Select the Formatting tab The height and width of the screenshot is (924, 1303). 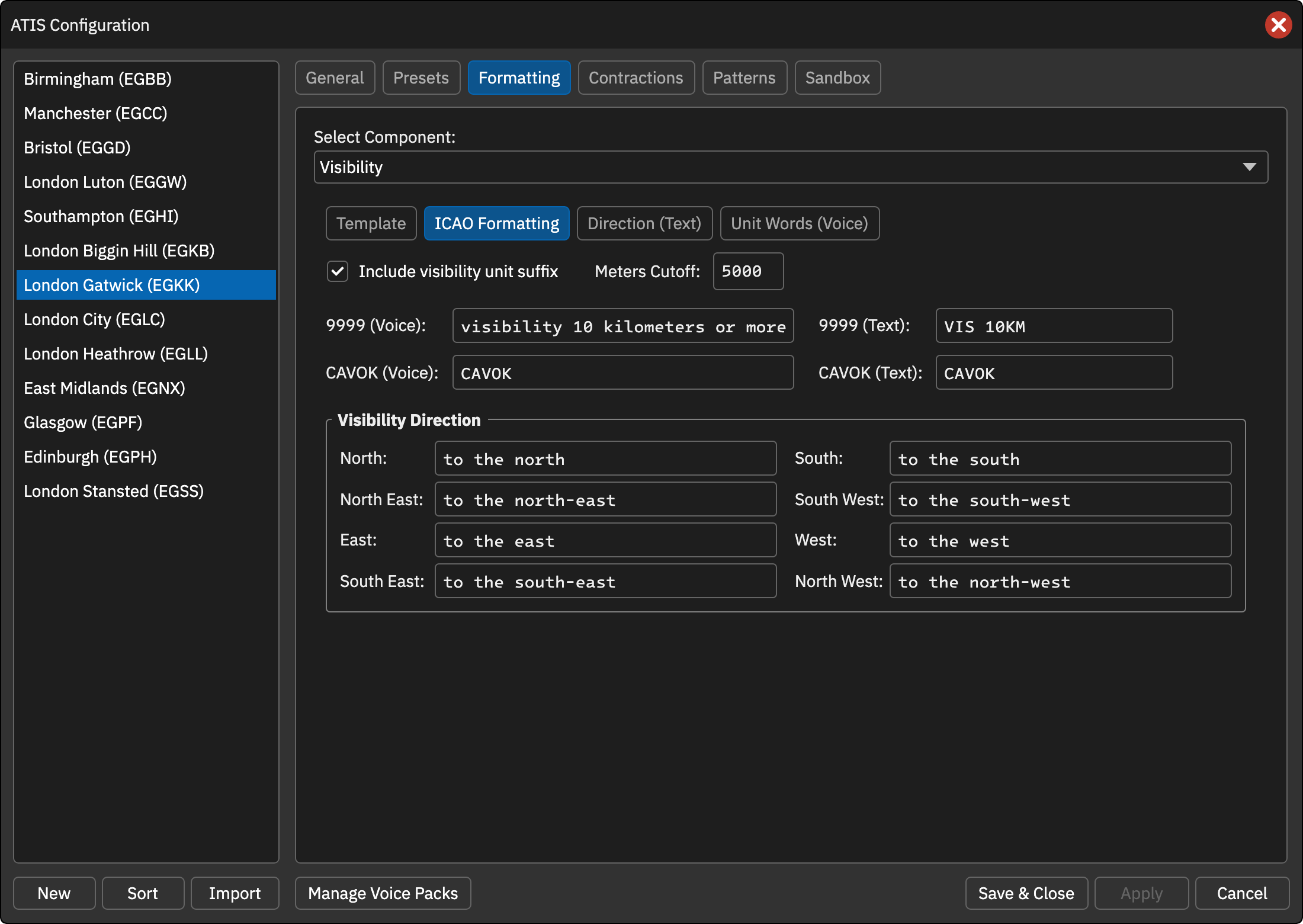click(x=519, y=78)
